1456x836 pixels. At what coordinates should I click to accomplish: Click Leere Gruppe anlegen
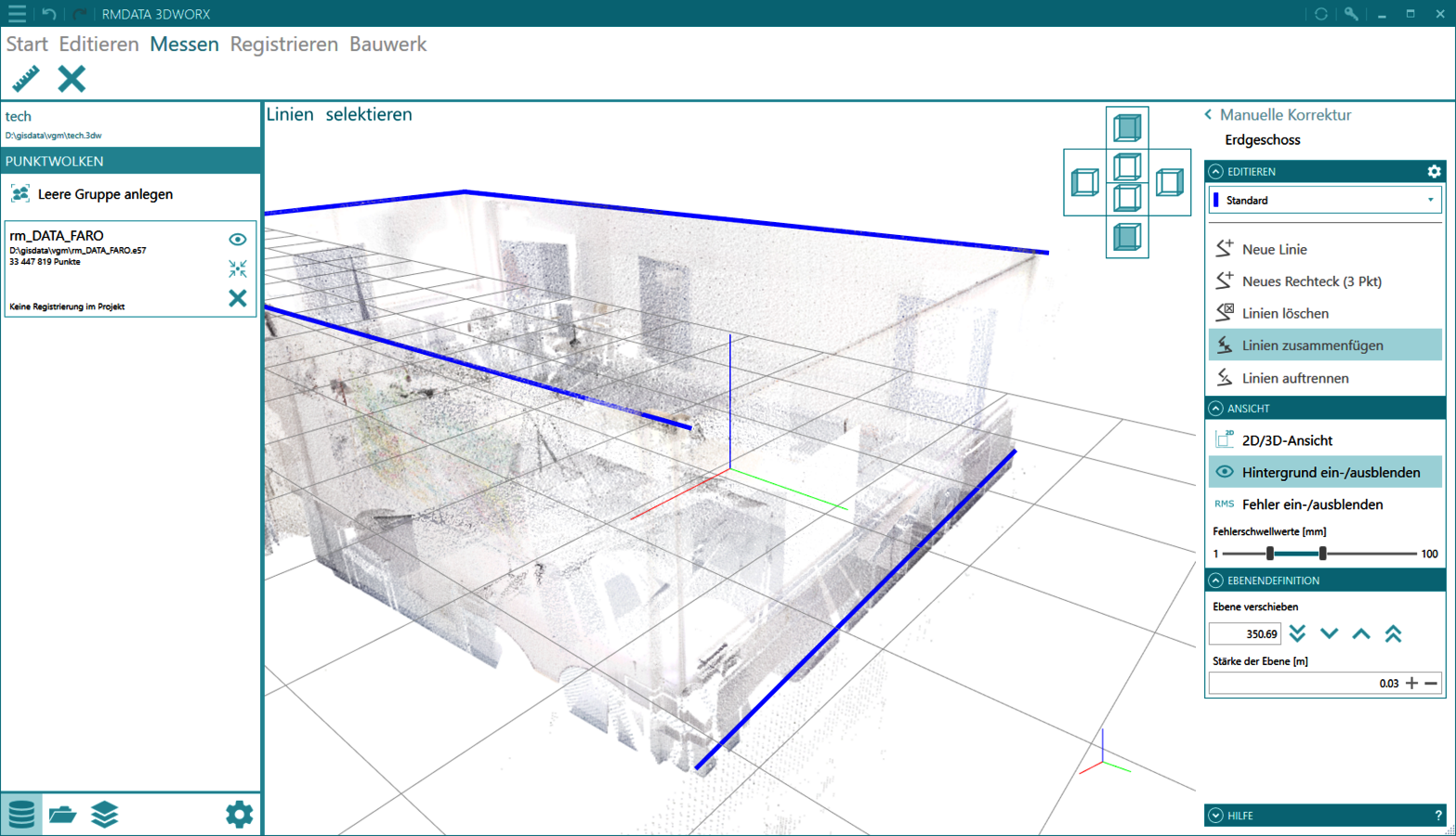tap(105, 194)
